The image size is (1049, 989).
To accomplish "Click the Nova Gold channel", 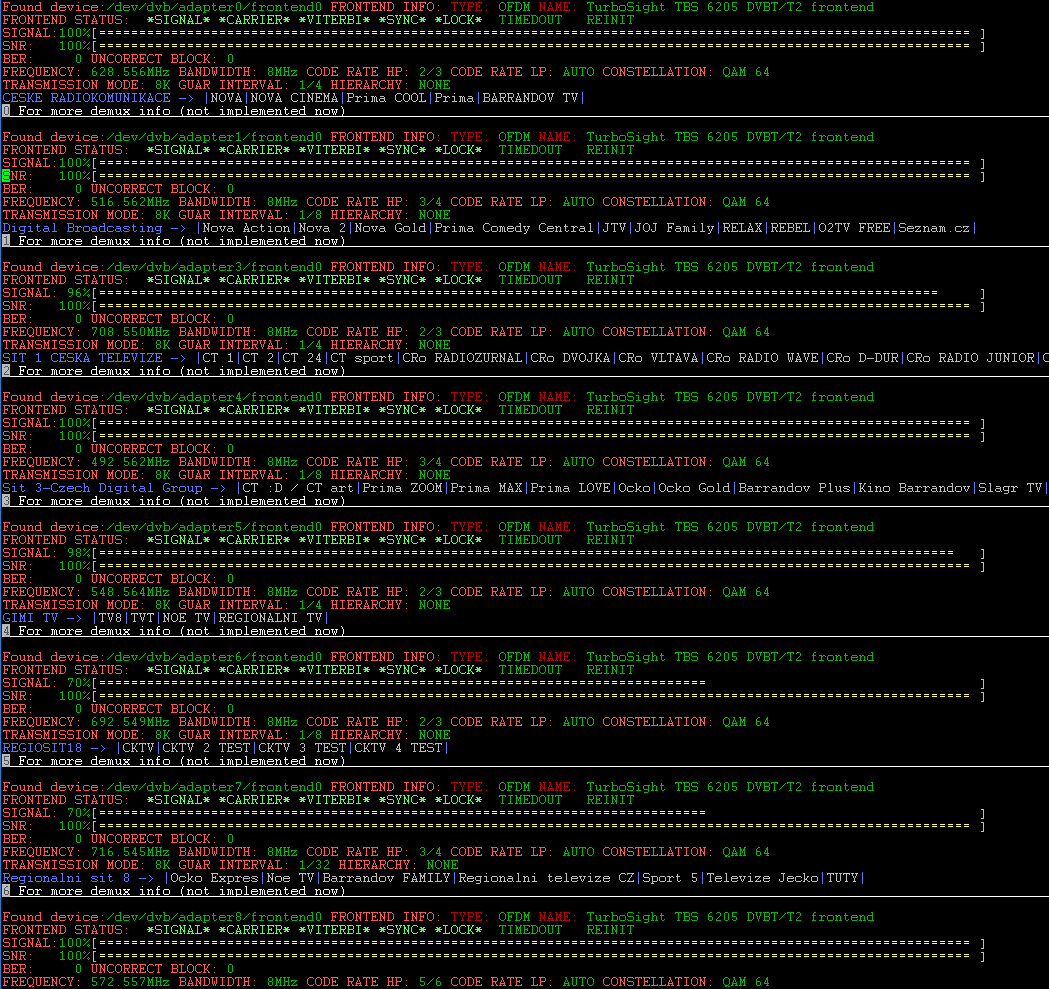I will tap(391, 228).
